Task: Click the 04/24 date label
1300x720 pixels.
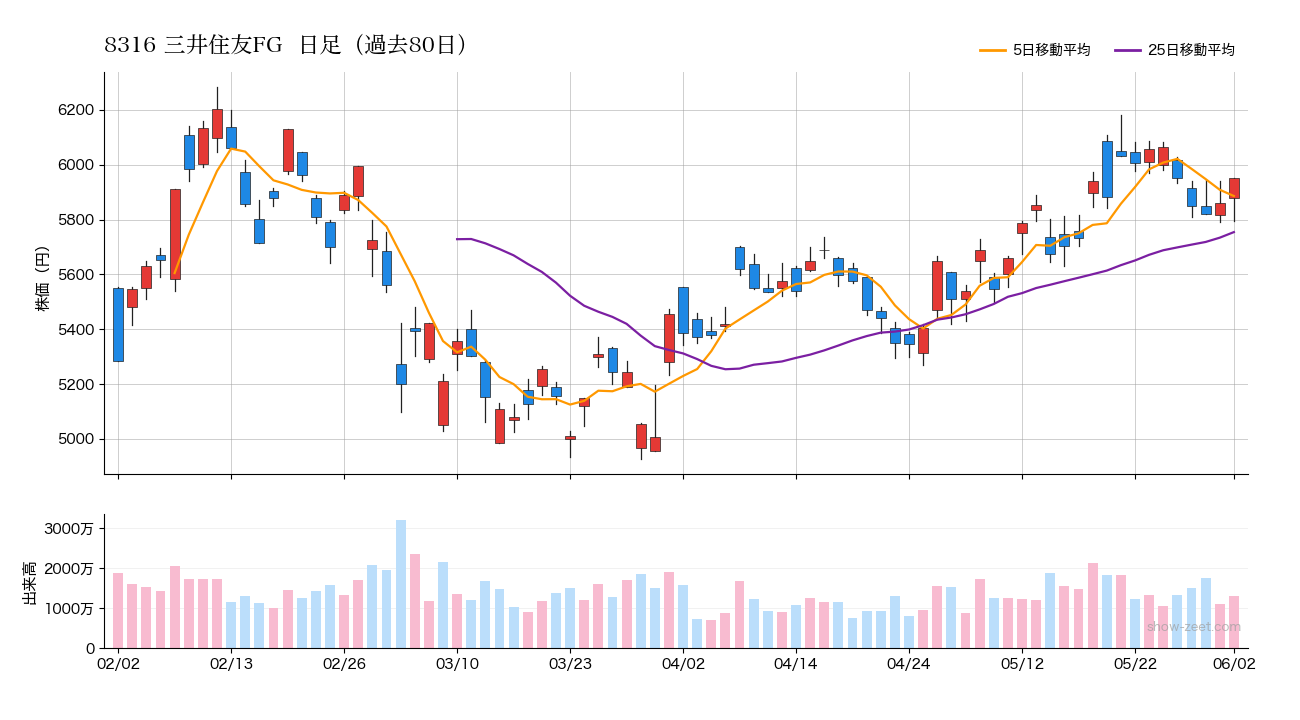Action: click(909, 663)
